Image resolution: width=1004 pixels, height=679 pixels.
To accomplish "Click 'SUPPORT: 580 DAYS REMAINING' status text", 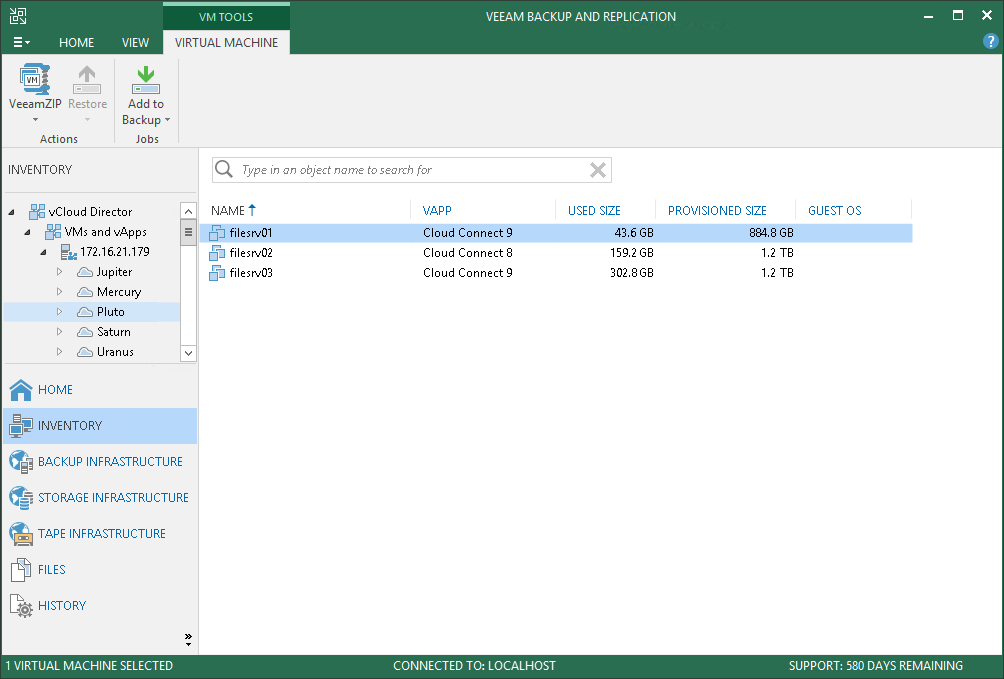I will (875, 666).
